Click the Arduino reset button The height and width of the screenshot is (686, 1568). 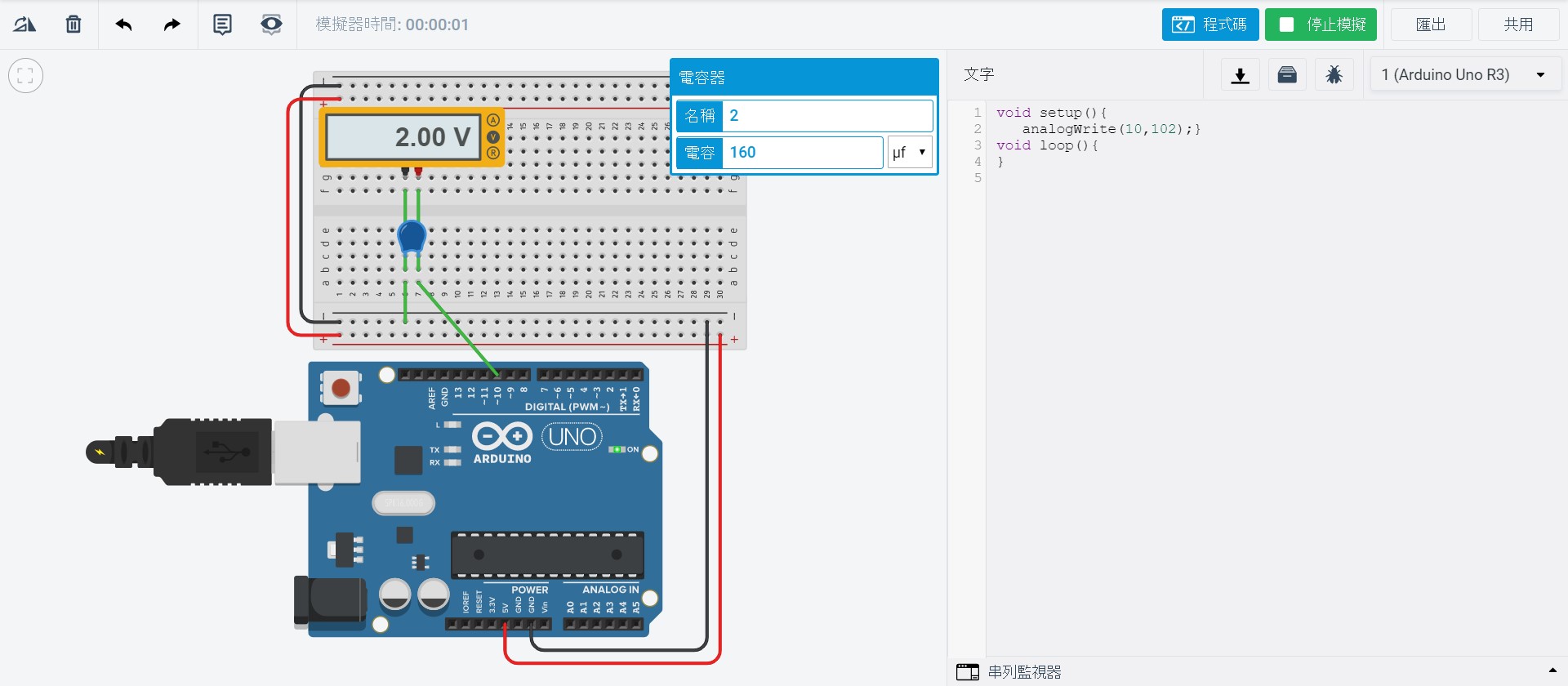(x=341, y=388)
